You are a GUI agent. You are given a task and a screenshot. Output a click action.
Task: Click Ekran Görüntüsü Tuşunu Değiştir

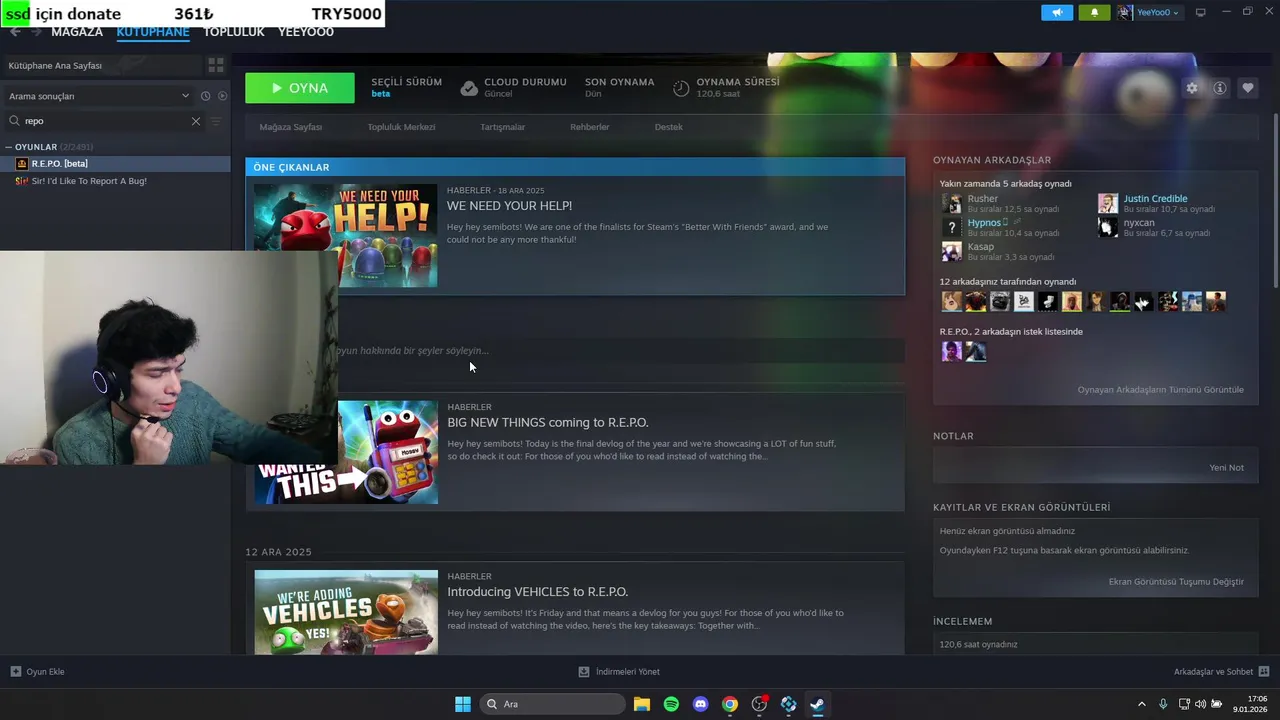1177,582
